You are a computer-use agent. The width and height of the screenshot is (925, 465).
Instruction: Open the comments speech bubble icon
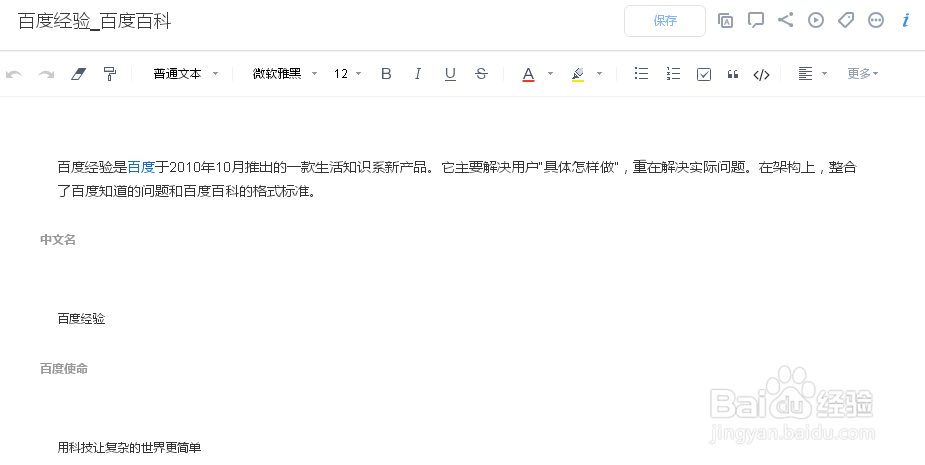(x=756, y=21)
